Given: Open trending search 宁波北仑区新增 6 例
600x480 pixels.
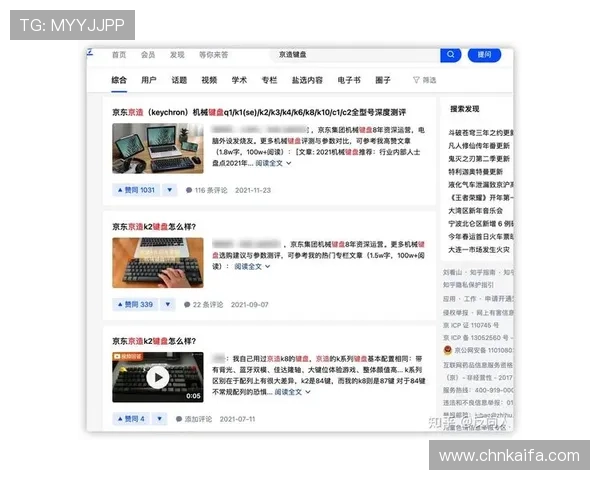Looking at the screenshot, I should 481,224.
